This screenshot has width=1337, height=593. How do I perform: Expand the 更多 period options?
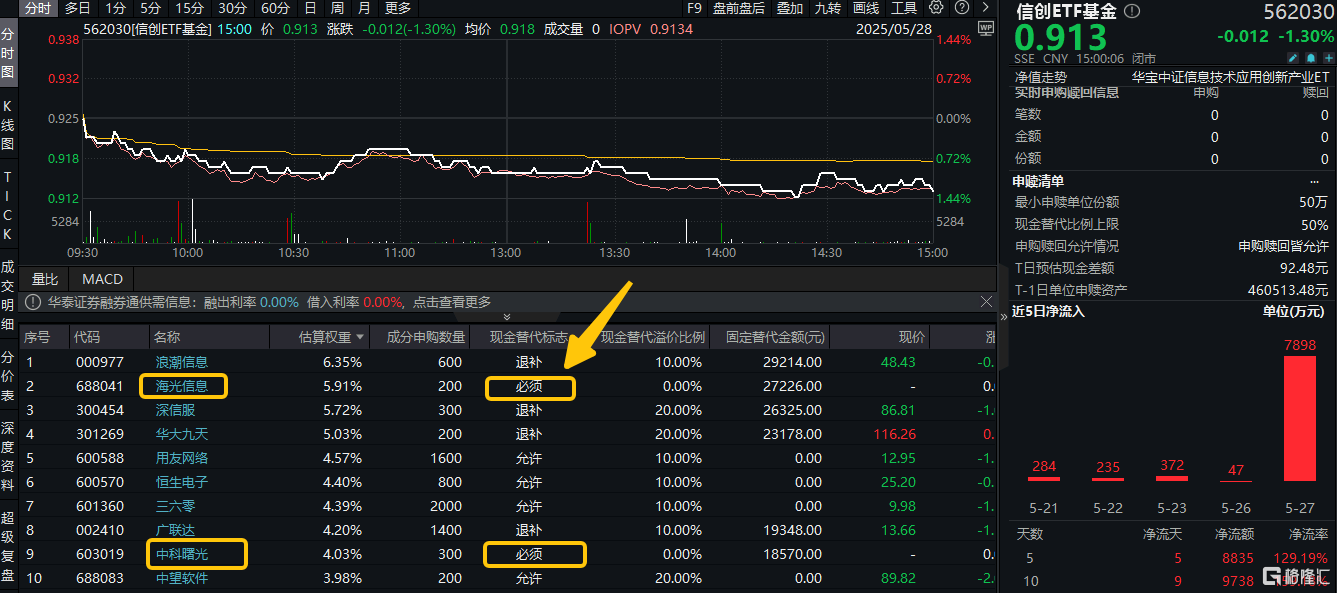(x=397, y=8)
